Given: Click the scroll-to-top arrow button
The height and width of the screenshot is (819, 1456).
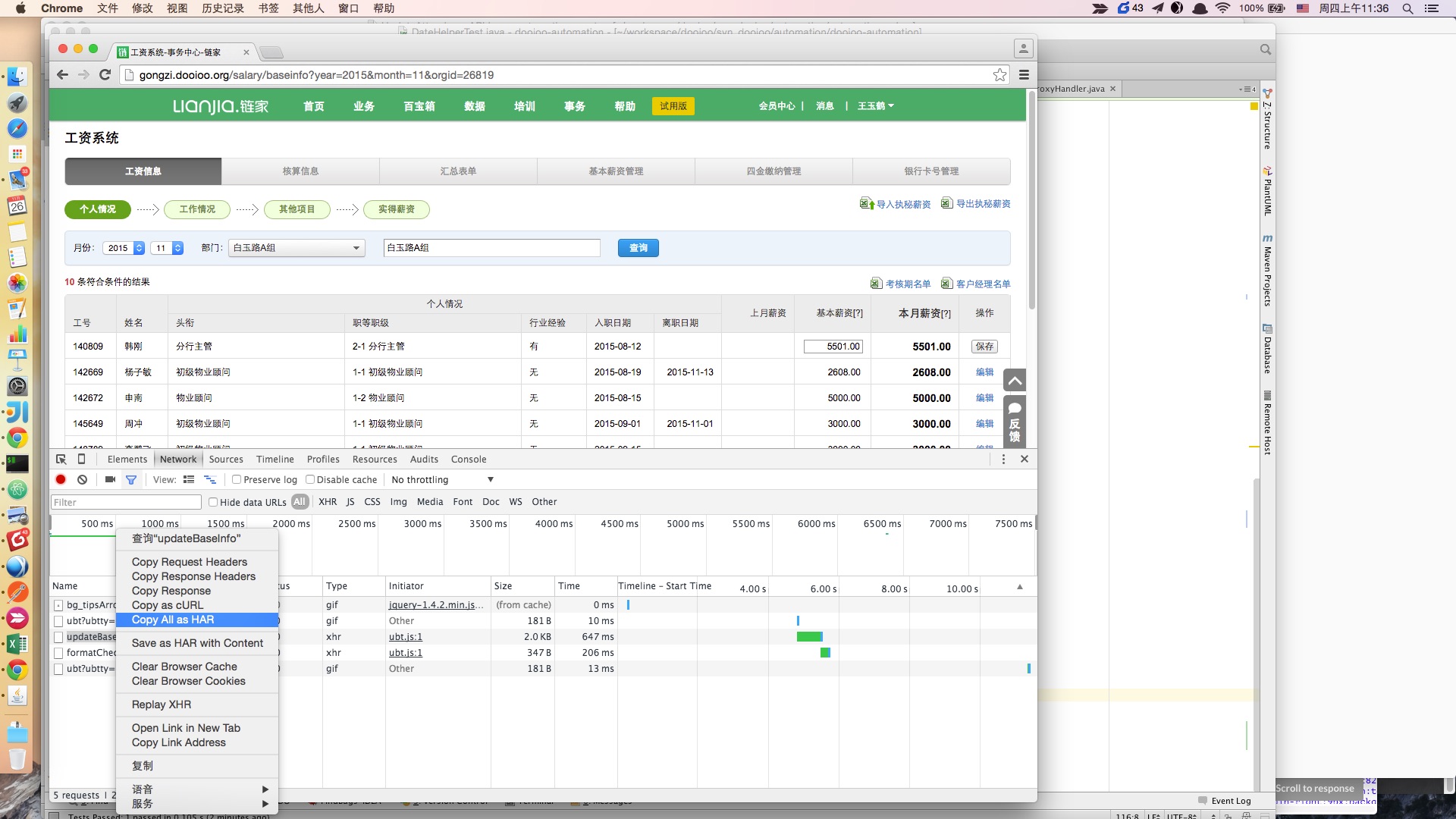Looking at the screenshot, I should click(1015, 380).
